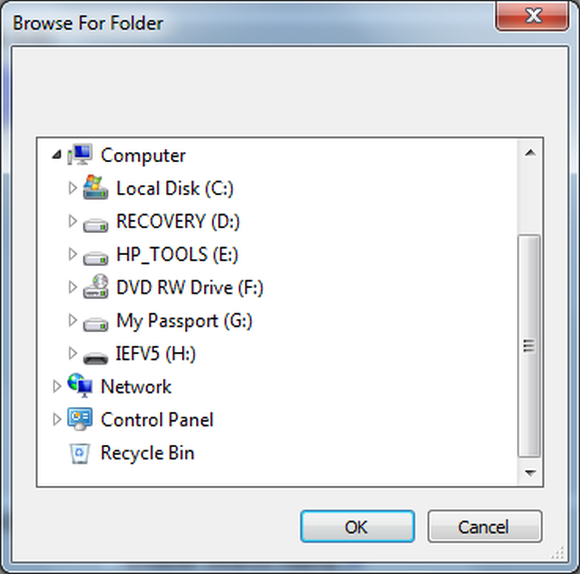This screenshot has height=574, width=580.
Task: Select the HP_TOOLS (E:) folder entry
Action: pyautogui.click(x=177, y=254)
